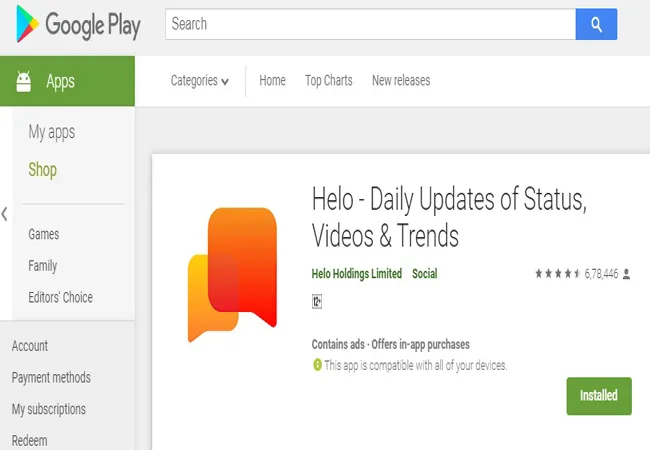This screenshot has height=450, width=650.
Task: Open the Social category link
Action: pos(424,273)
